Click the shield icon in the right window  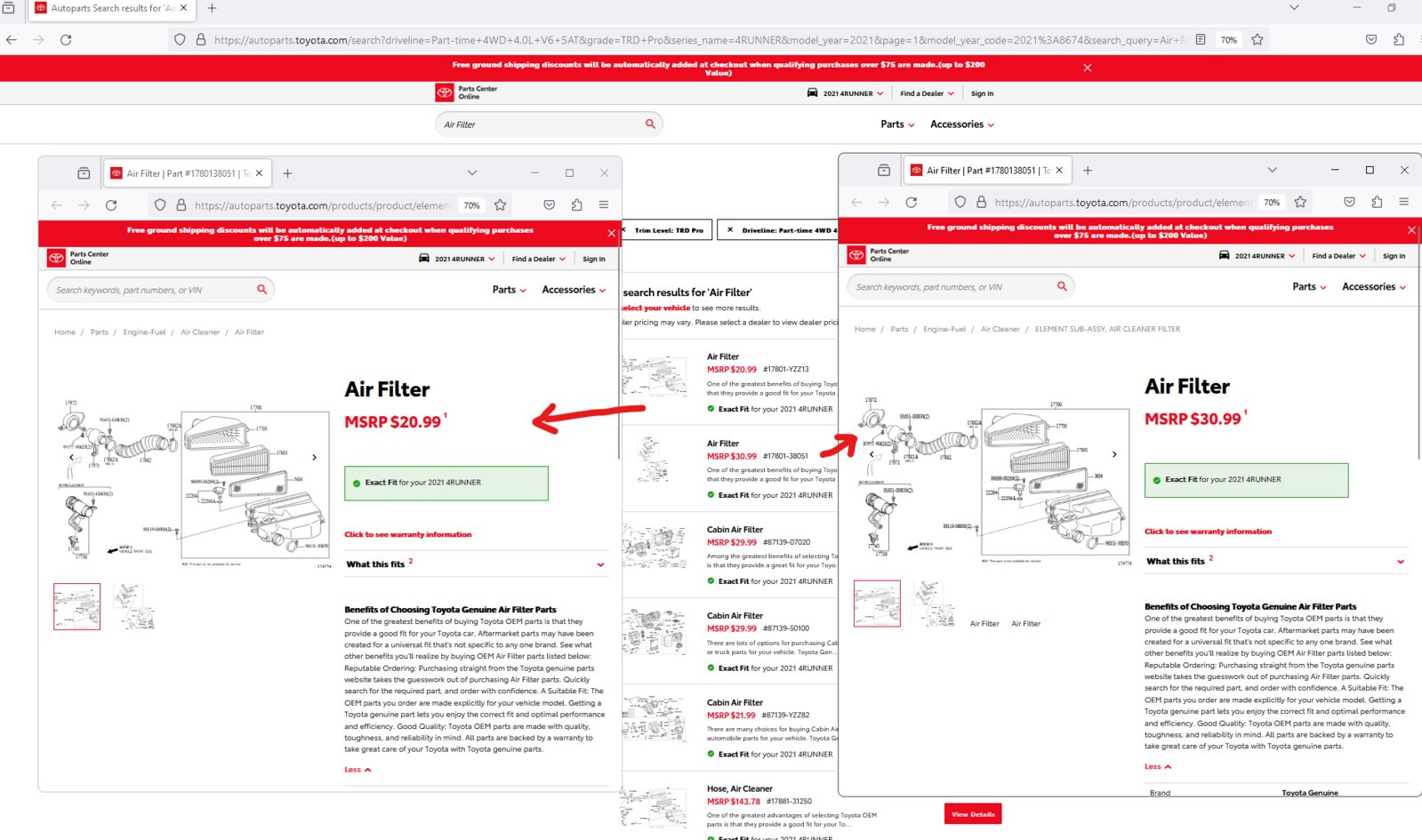pyautogui.click(x=960, y=203)
